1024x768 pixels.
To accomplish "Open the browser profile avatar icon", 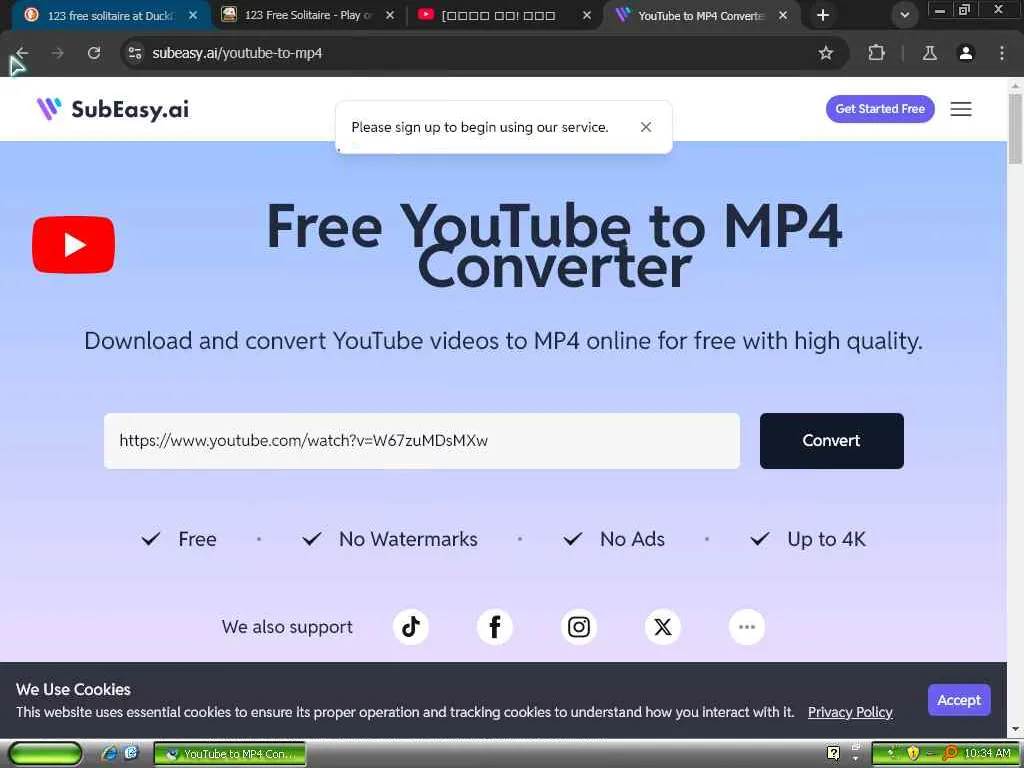I will [966, 53].
